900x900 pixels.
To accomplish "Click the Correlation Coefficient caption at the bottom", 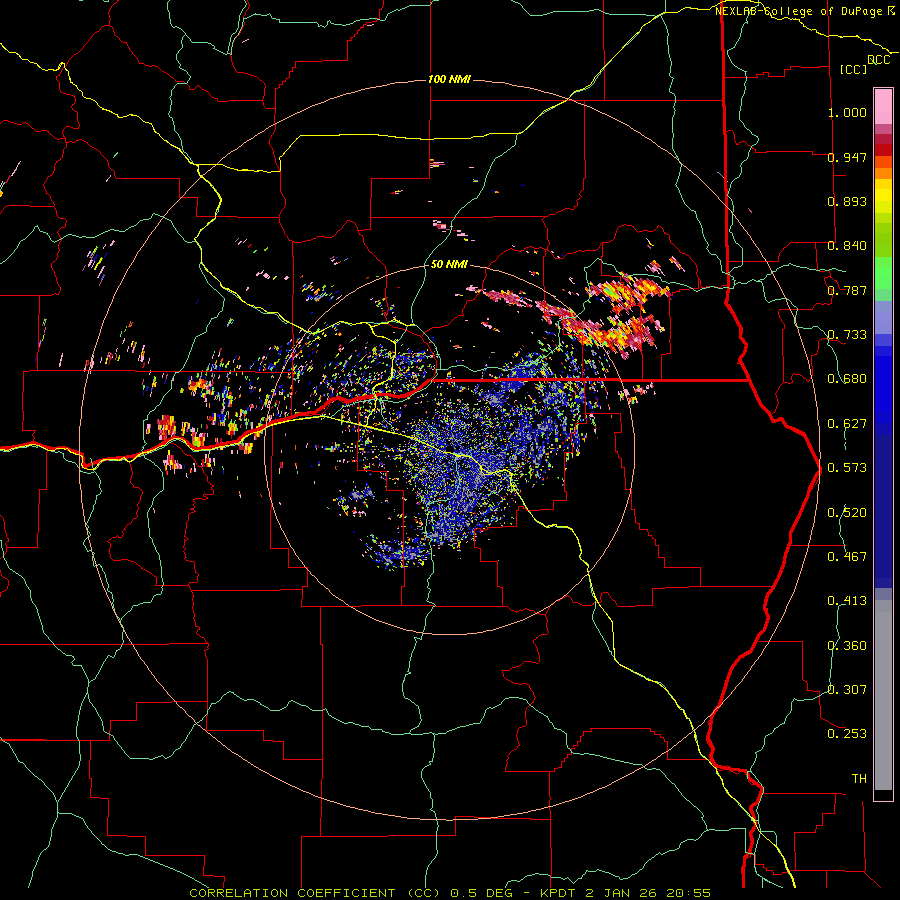I will click(x=450, y=893).
